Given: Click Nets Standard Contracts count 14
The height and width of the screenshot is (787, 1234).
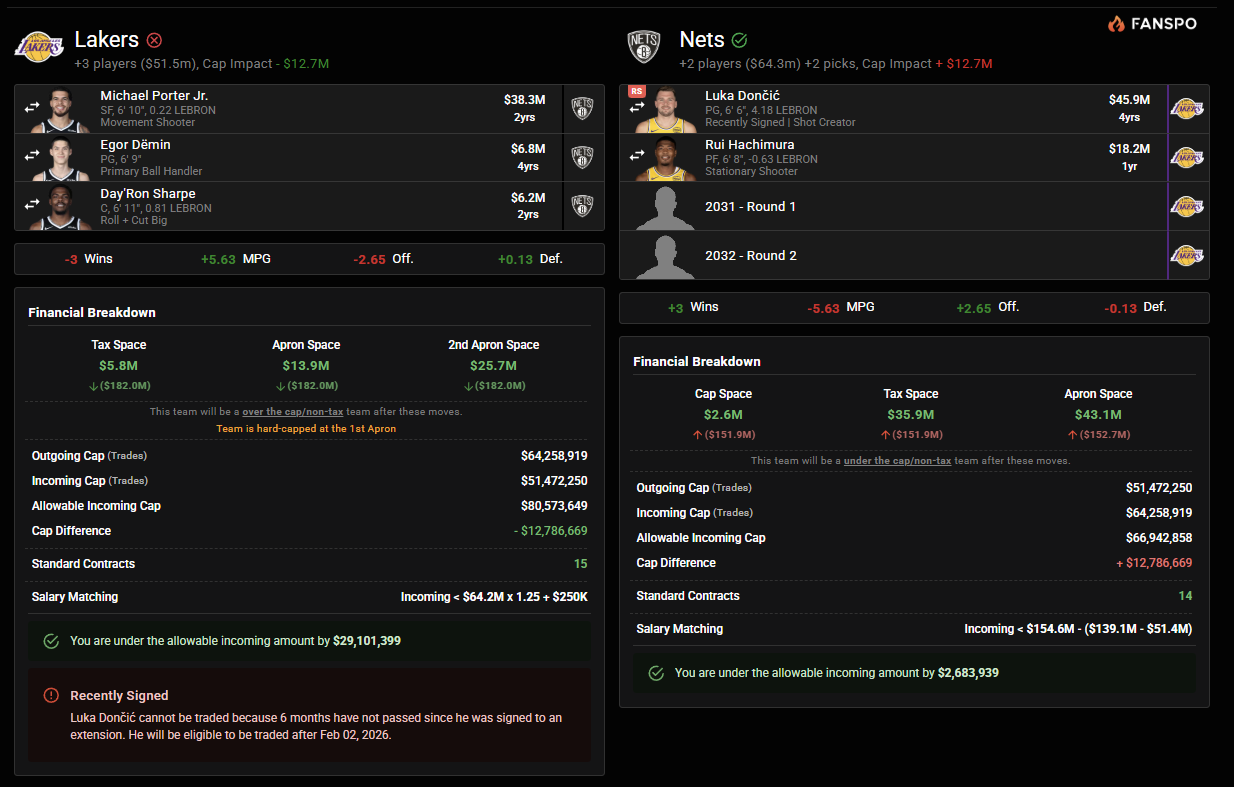Looking at the screenshot, I should coord(1185,596).
